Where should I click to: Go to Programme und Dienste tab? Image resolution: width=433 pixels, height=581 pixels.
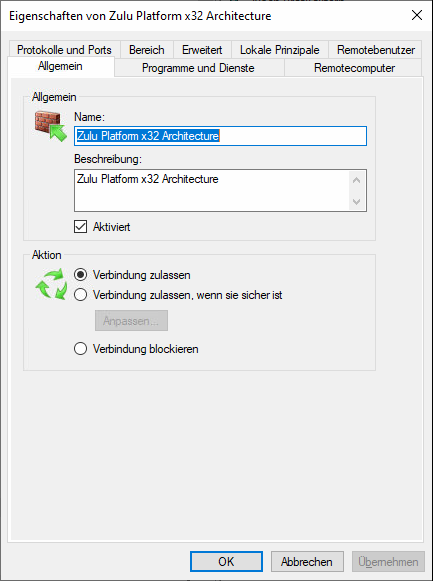coord(198,68)
